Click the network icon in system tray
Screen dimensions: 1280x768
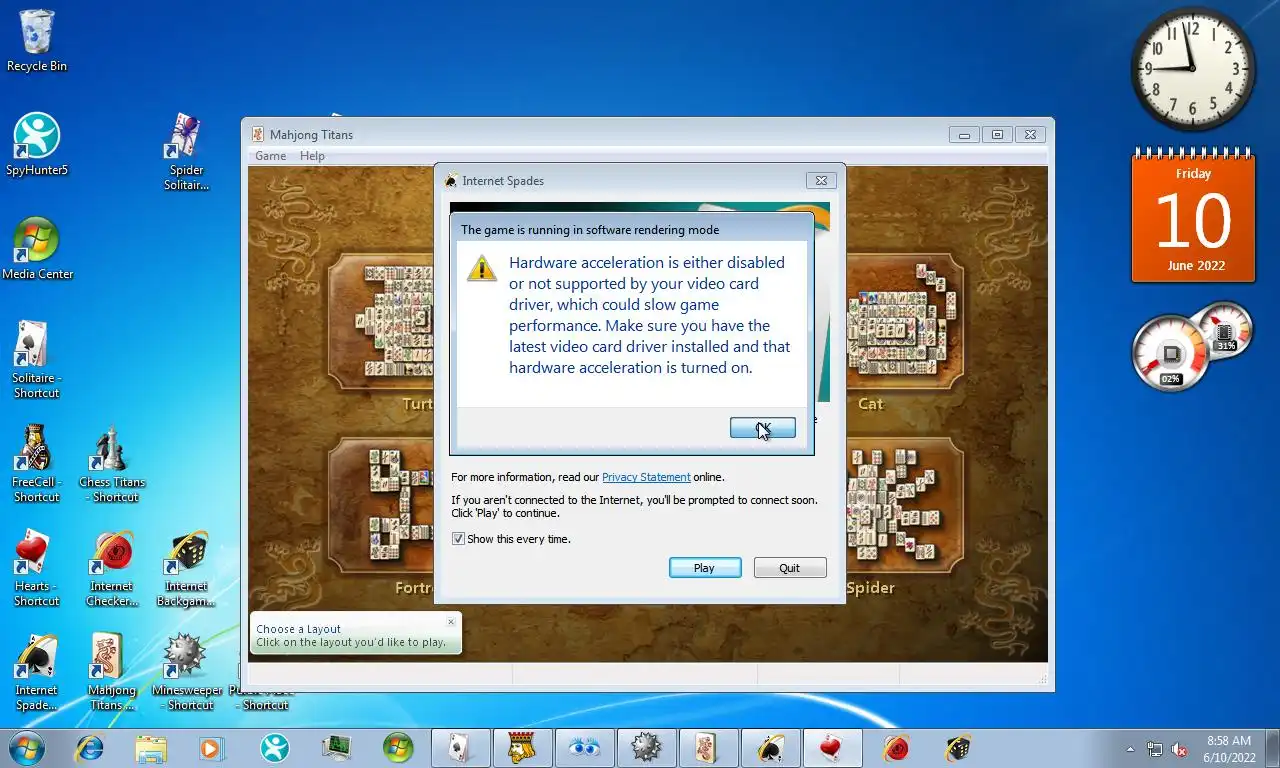tap(1155, 749)
